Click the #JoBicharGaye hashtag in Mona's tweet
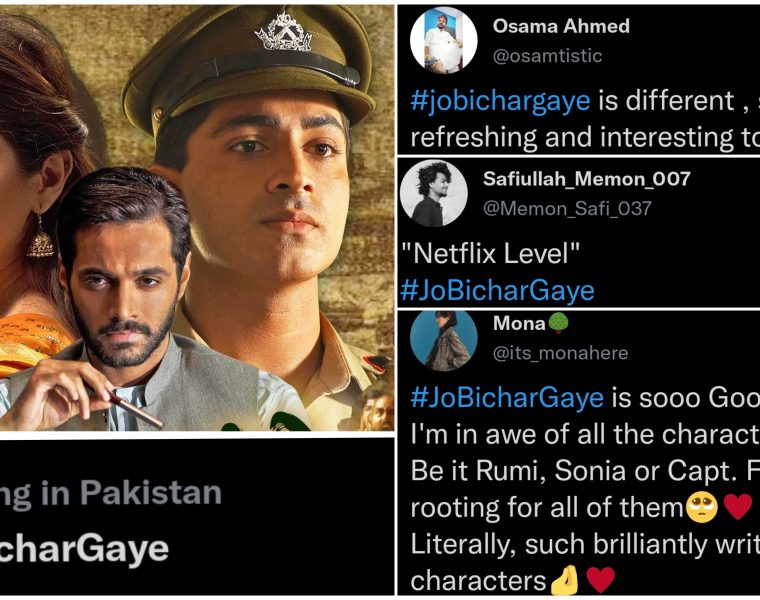This screenshot has width=760, height=600. point(507,397)
